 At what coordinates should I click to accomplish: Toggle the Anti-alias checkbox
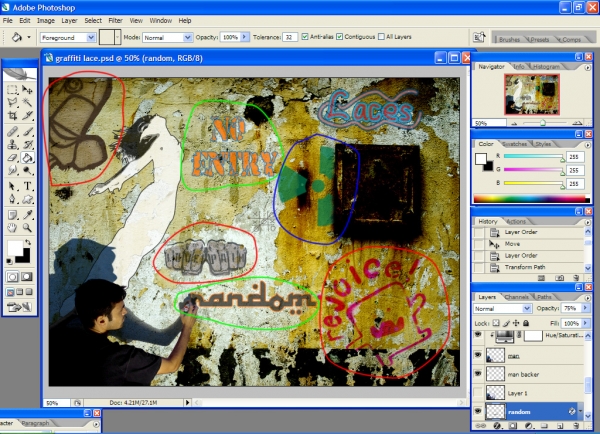(305, 37)
